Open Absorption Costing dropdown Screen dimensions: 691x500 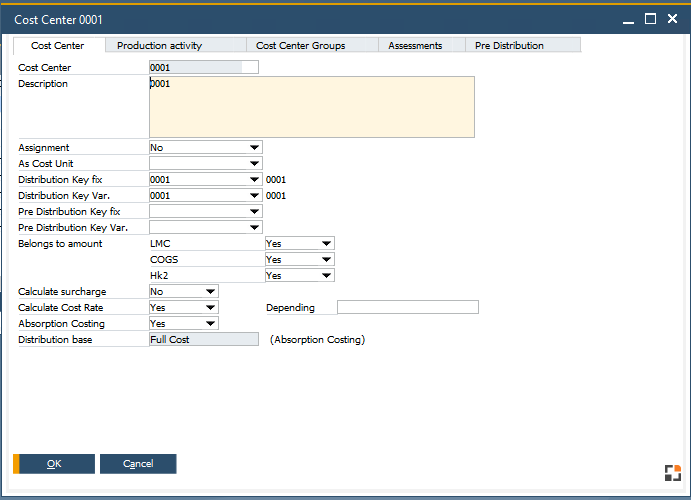pyautogui.click(x=210, y=324)
